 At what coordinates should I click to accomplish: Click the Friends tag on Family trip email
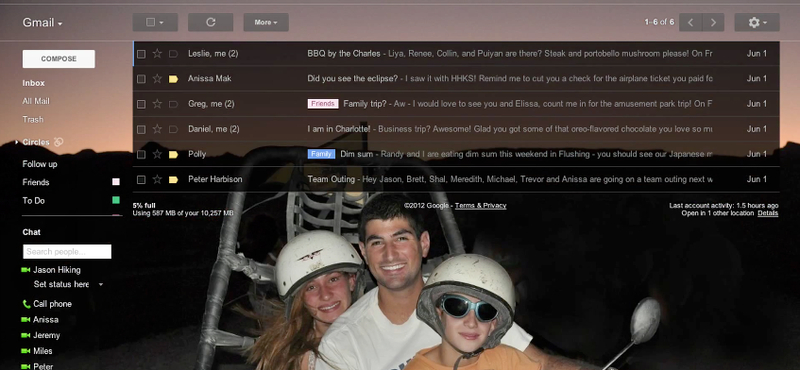click(323, 104)
